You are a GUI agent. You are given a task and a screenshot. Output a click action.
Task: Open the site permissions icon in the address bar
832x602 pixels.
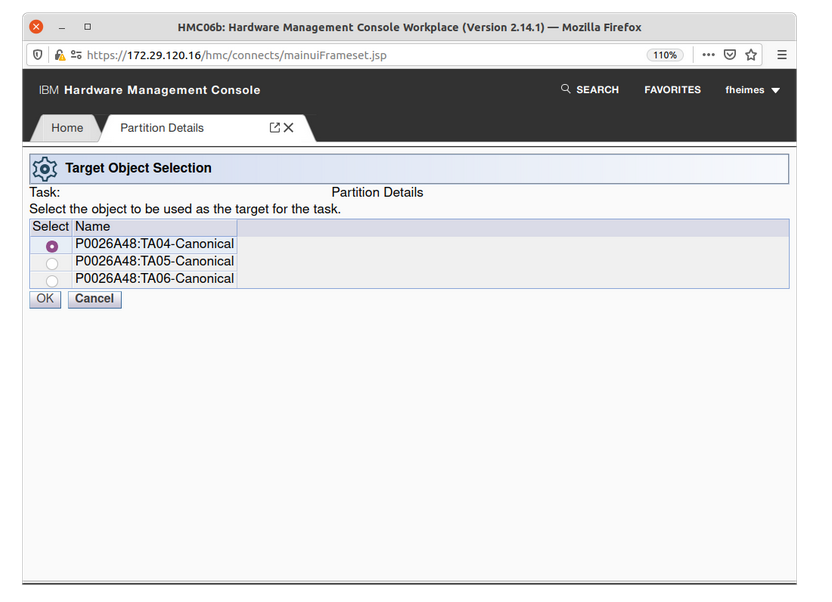pos(76,55)
